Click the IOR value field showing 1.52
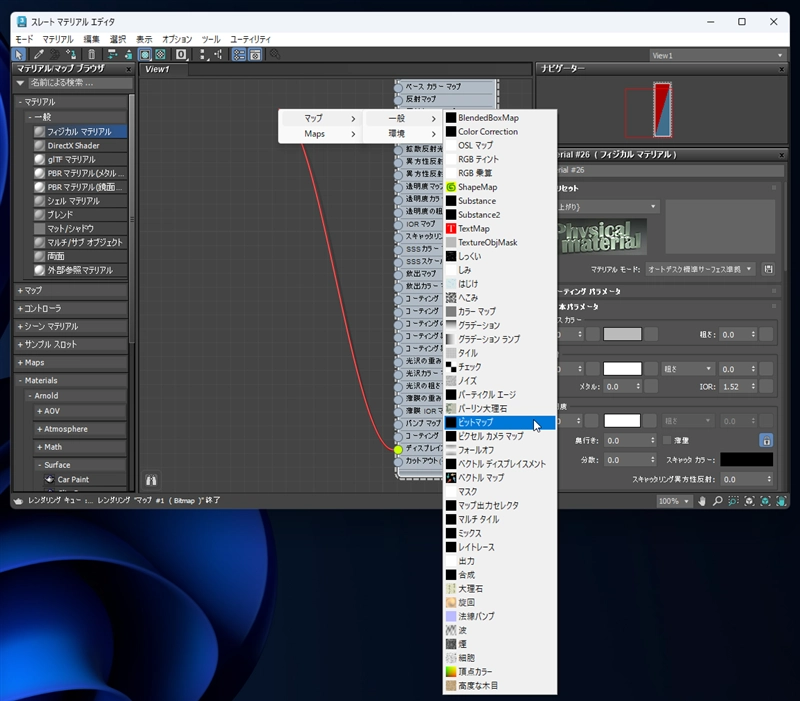Screen dimensions: 800x701 (x=734, y=387)
